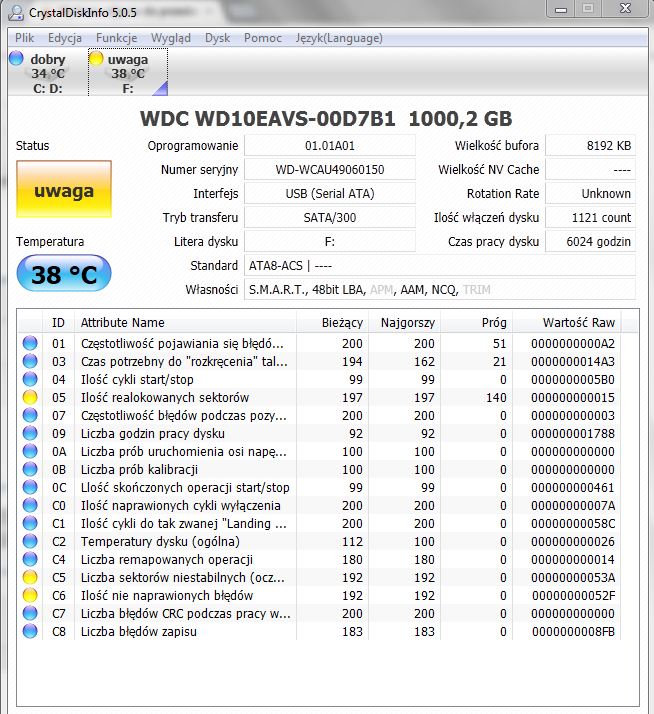Image resolution: width=654 pixels, height=714 pixels.
Task: Click the status orb for attribute 0A
Action: (30, 451)
